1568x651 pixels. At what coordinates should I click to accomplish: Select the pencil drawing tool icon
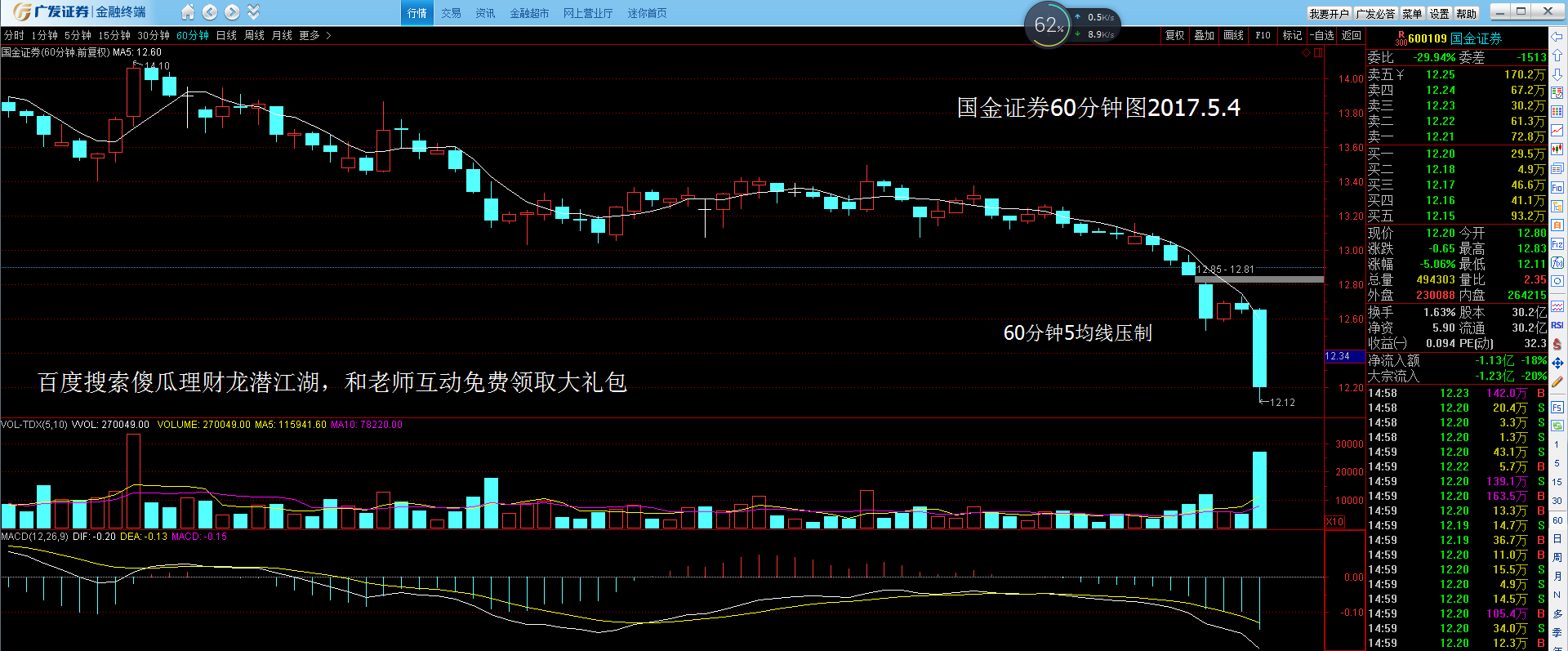coord(1557,381)
